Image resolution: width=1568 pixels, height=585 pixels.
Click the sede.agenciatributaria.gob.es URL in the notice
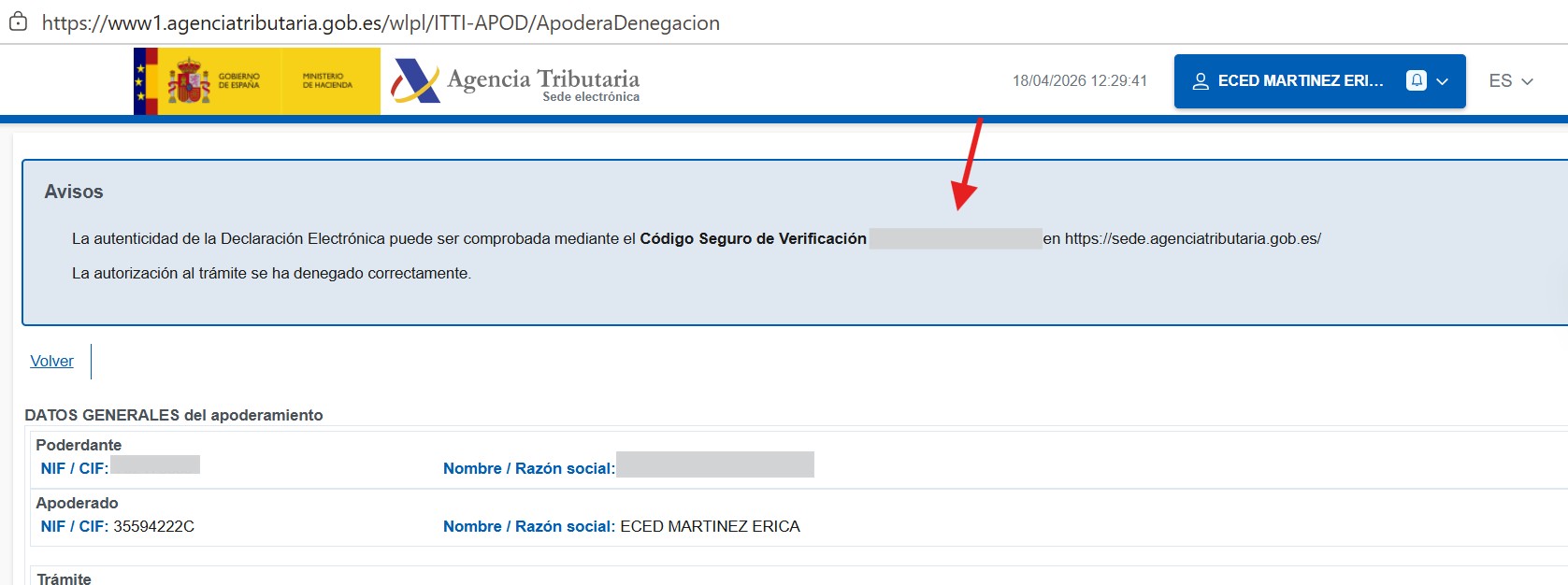[1192, 238]
